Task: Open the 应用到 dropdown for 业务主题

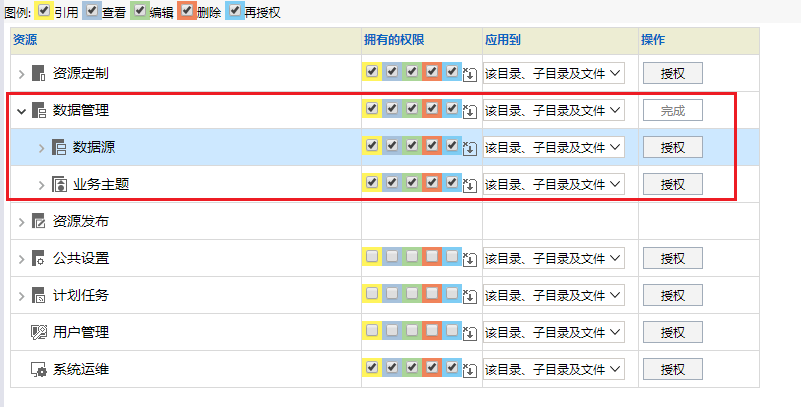Action: [x=554, y=184]
